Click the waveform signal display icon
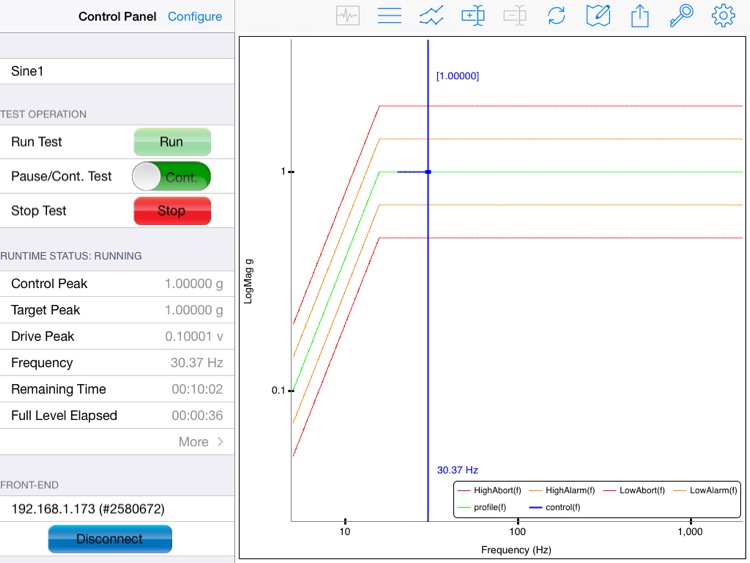Viewport: 750px width, 563px height. pos(348,16)
